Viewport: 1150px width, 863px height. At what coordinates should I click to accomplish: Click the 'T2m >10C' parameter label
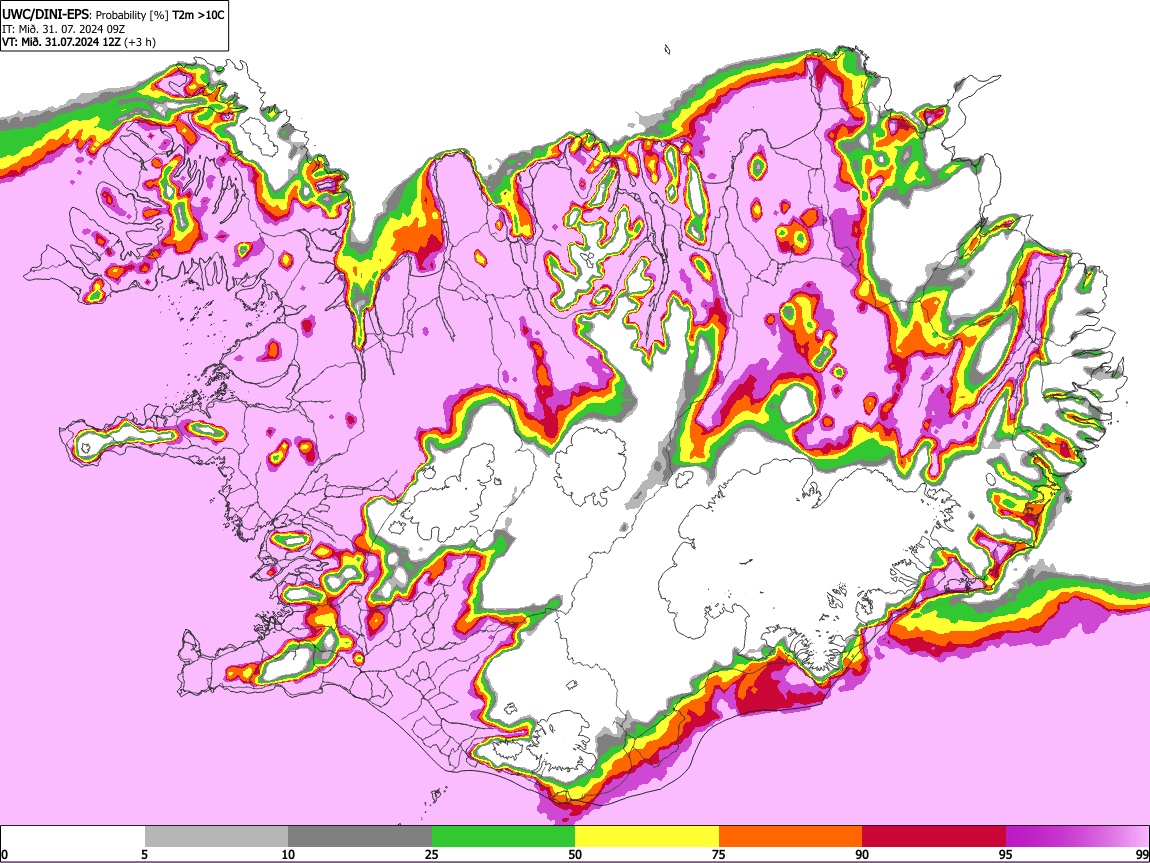pos(198,15)
